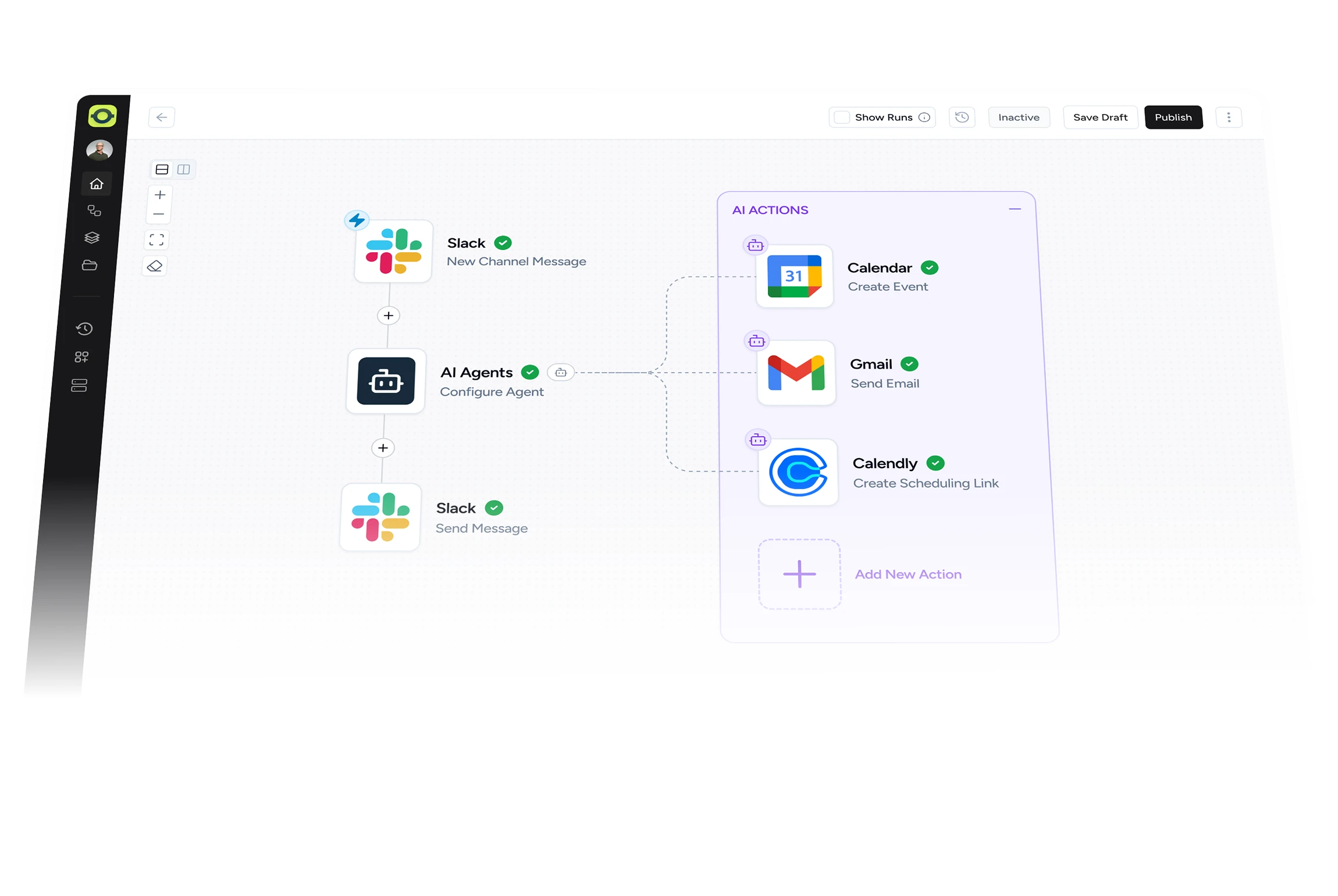
Task: Open the run history clock icon in the sidebar
Action: click(84, 329)
